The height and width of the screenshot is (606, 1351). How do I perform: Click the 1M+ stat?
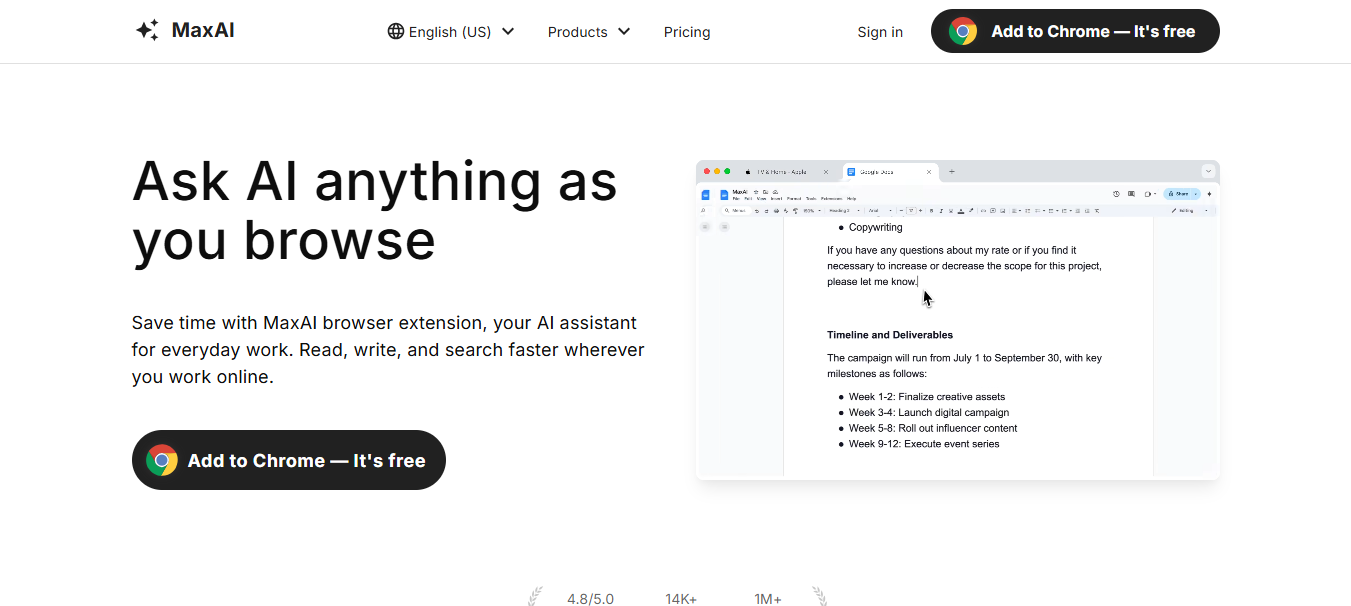point(768,599)
